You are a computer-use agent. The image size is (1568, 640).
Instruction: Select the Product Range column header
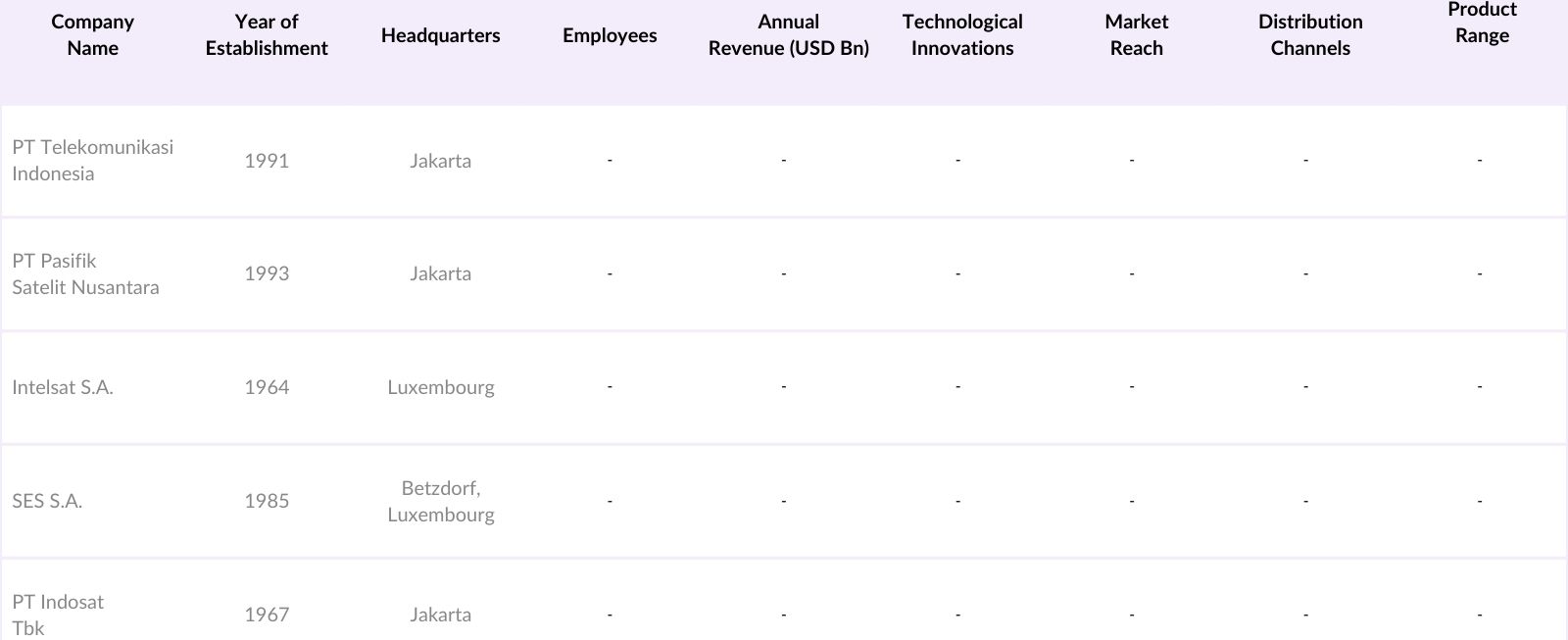click(x=1482, y=23)
